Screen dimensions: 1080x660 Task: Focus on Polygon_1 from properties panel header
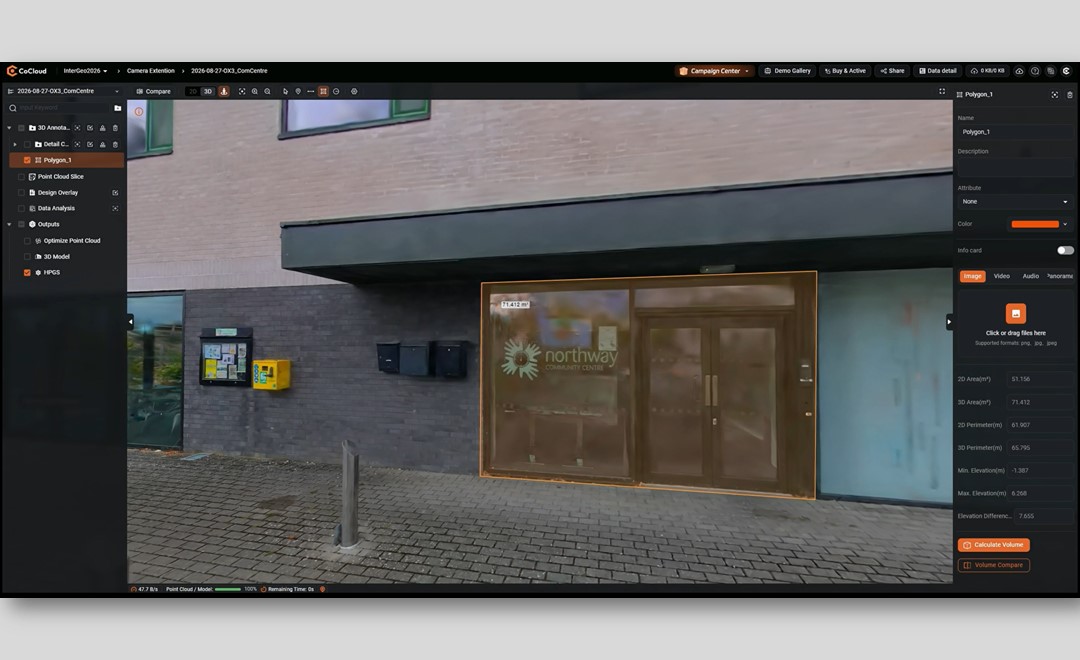tap(1055, 95)
